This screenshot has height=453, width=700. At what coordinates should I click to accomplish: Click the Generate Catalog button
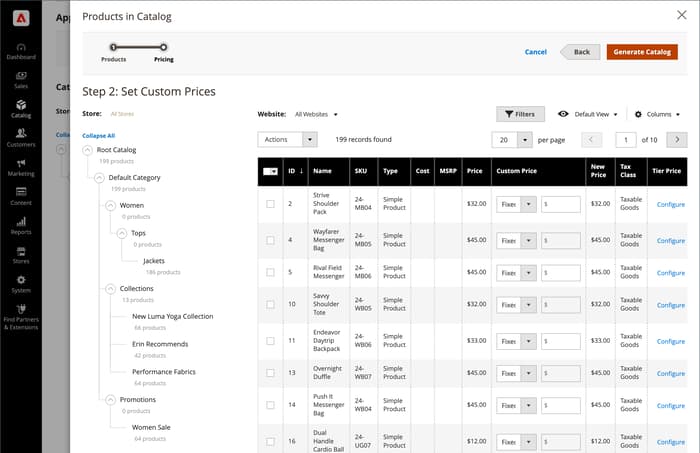point(642,52)
